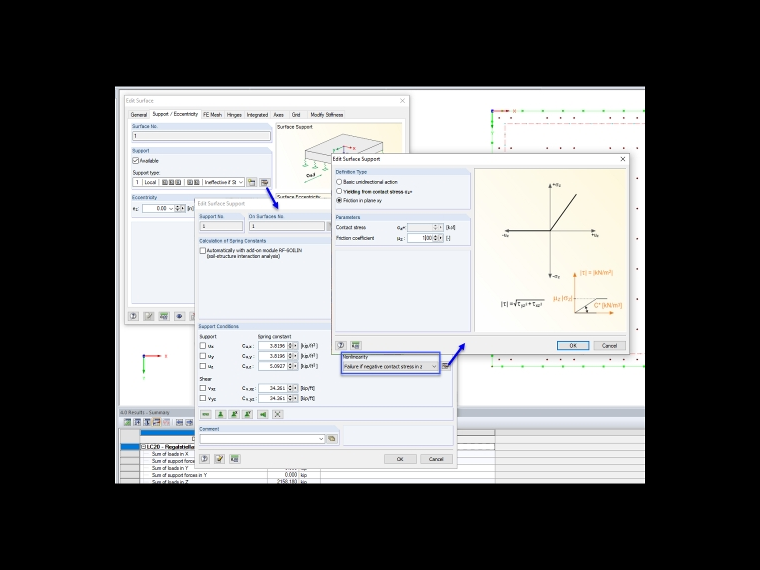Image resolution: width=760 pixels, height=570 pixels.
Task: Switch to General tab
Action: click(x=138, y=115)
